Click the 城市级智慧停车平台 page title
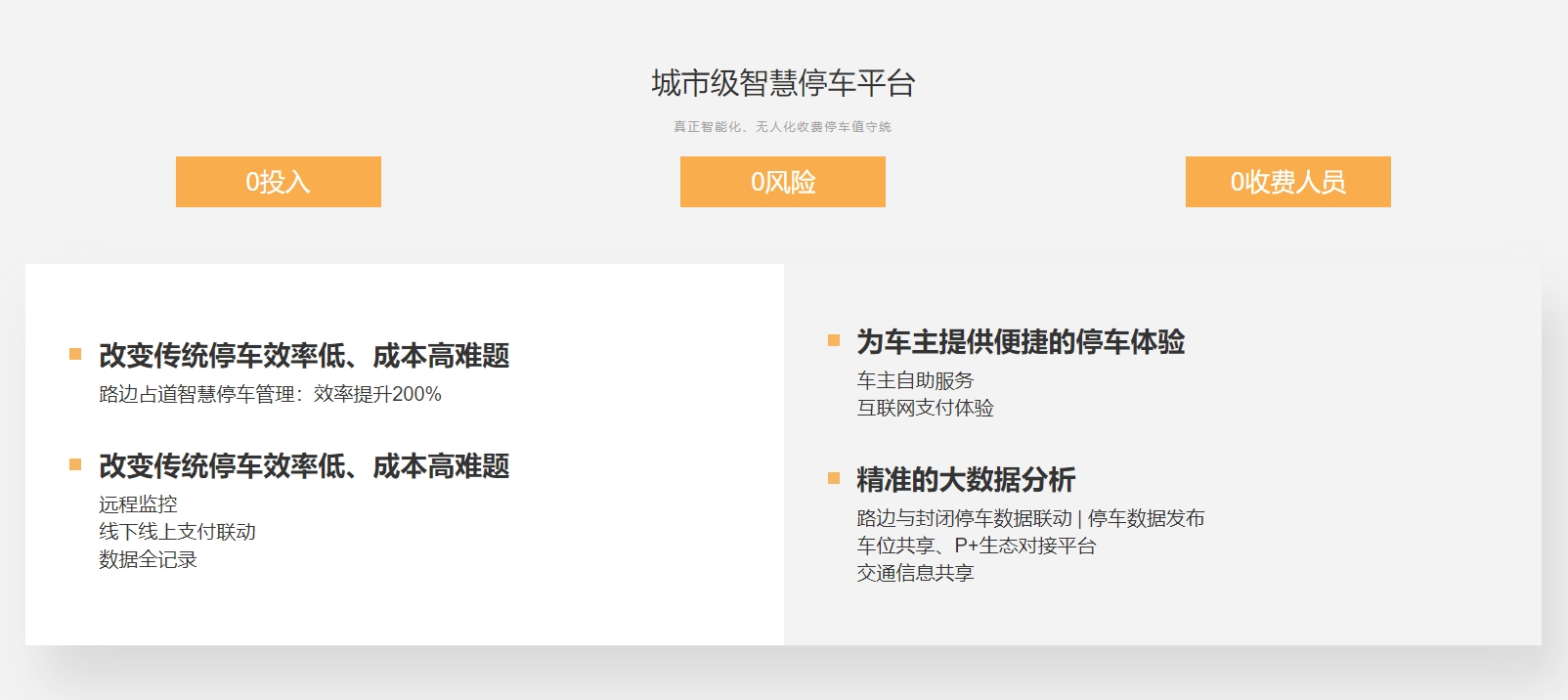 [x=783, y=83]
